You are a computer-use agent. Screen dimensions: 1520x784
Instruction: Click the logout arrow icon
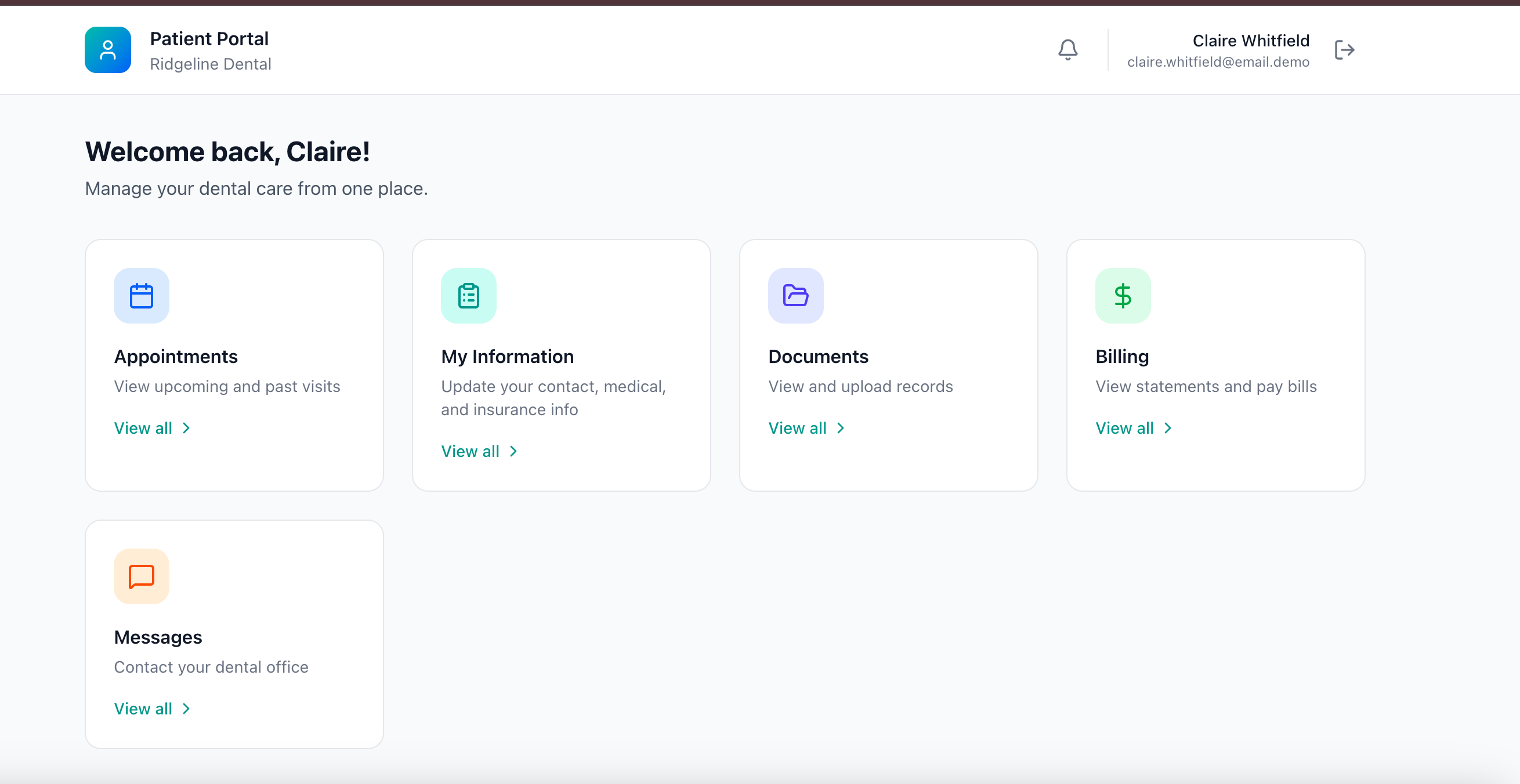coord(1344,49)
